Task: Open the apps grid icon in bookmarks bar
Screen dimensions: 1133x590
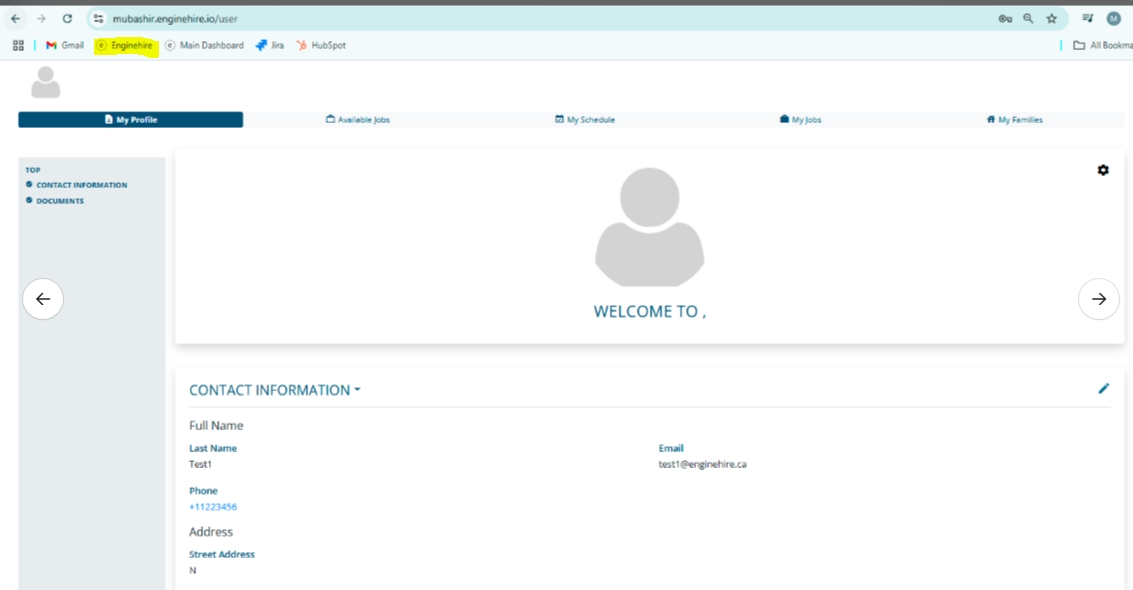Action: 18,45
